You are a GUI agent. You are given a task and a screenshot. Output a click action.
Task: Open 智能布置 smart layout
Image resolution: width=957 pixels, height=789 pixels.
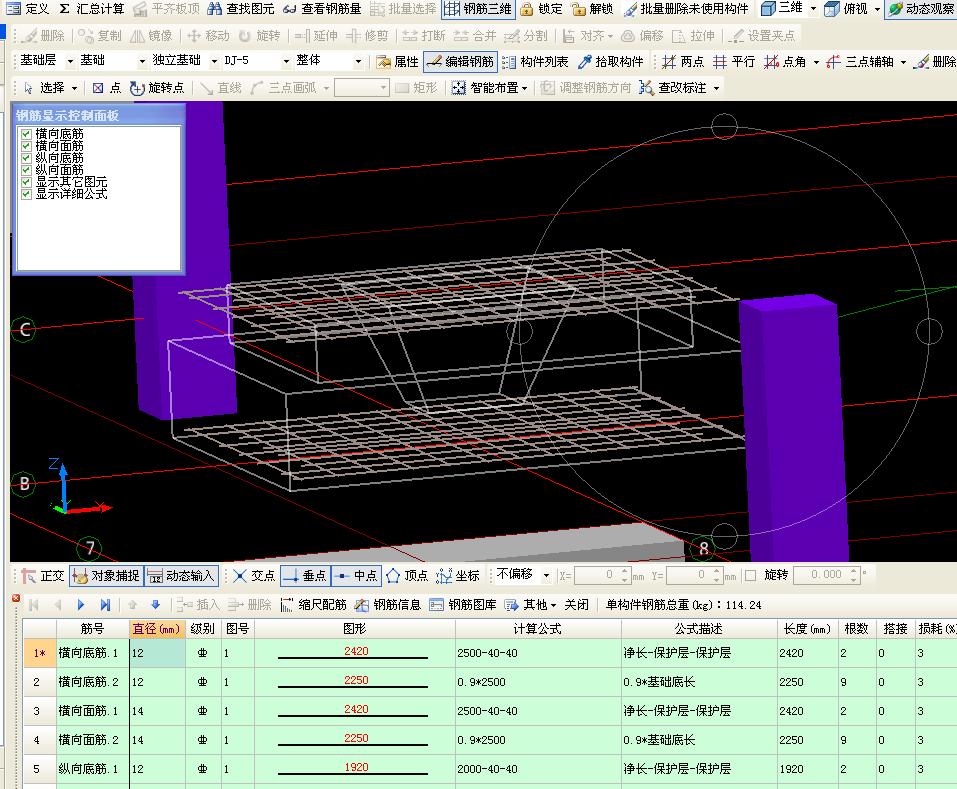tap(489, 88)
